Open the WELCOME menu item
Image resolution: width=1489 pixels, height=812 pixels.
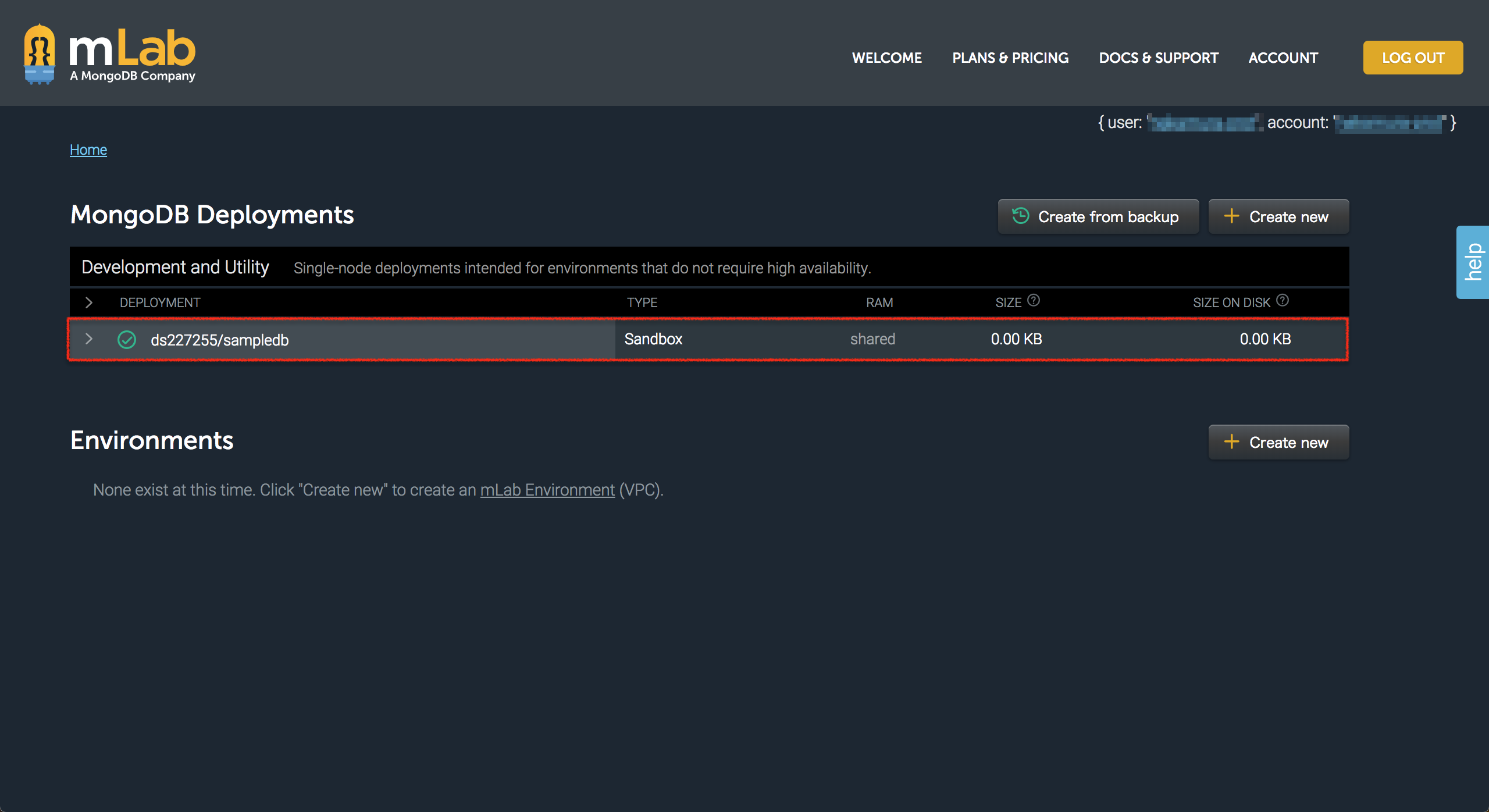pos(887,58)
